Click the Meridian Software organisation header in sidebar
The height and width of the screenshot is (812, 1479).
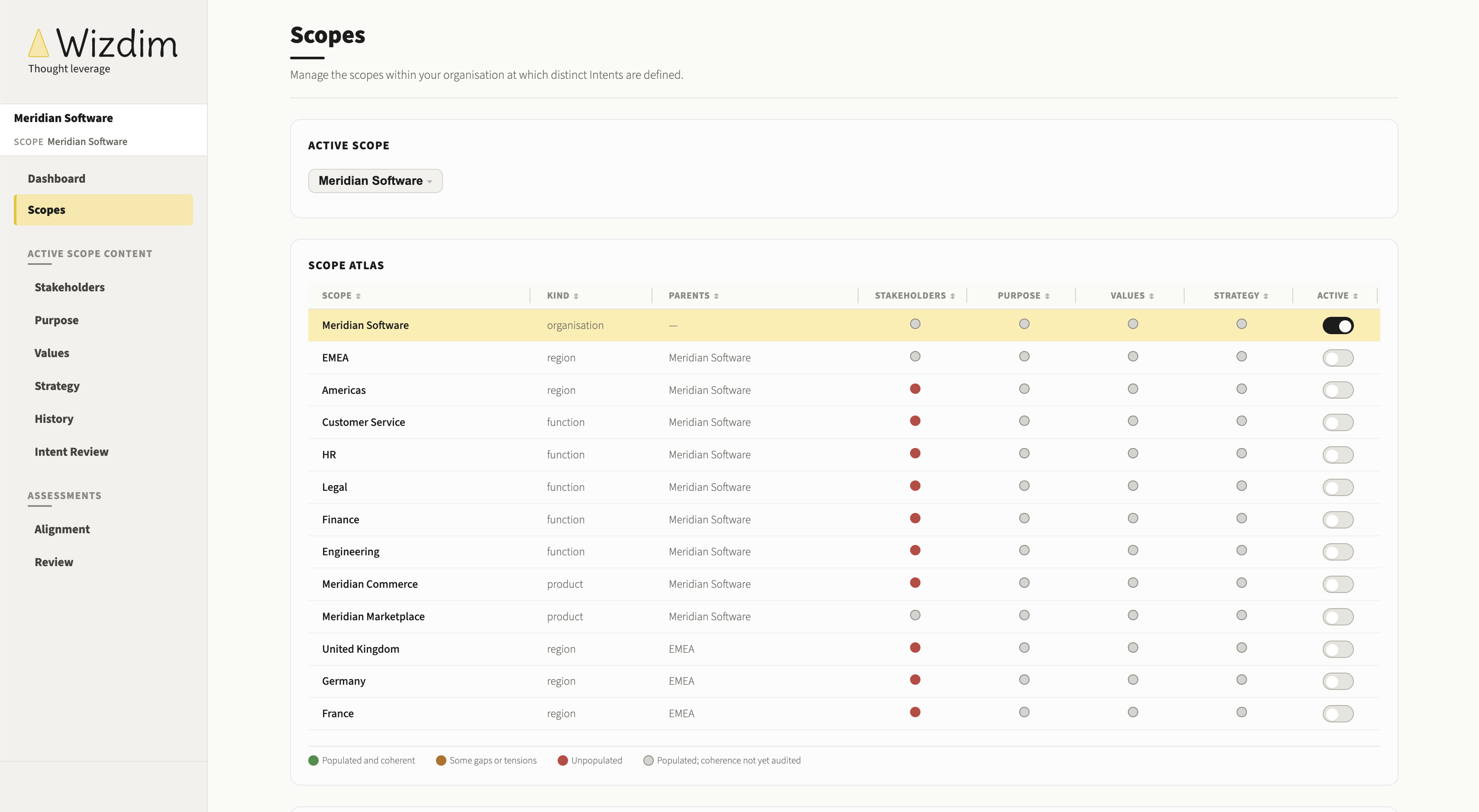point(63,118)
